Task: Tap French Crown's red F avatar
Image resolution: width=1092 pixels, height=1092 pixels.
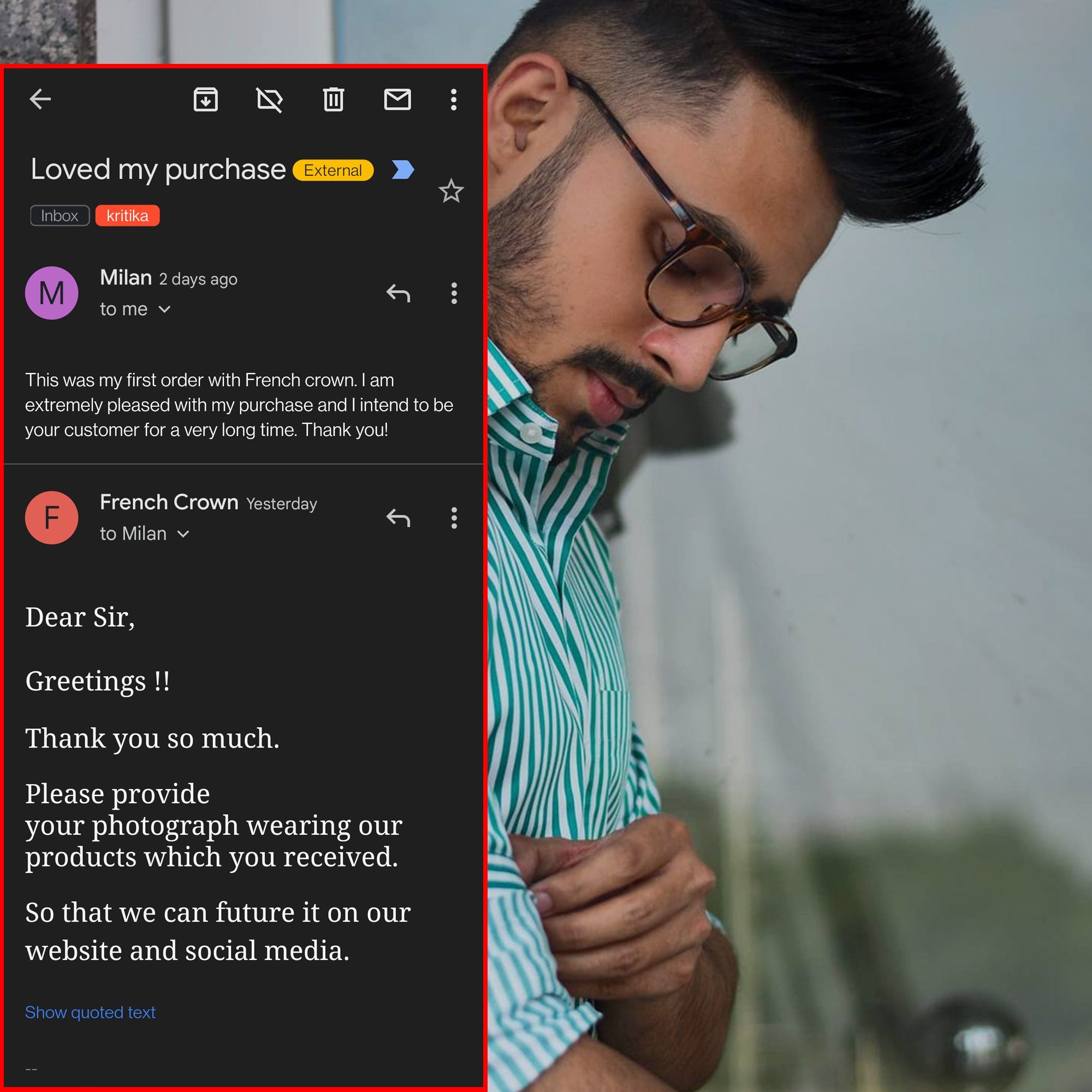Action: tap(51, 517)
